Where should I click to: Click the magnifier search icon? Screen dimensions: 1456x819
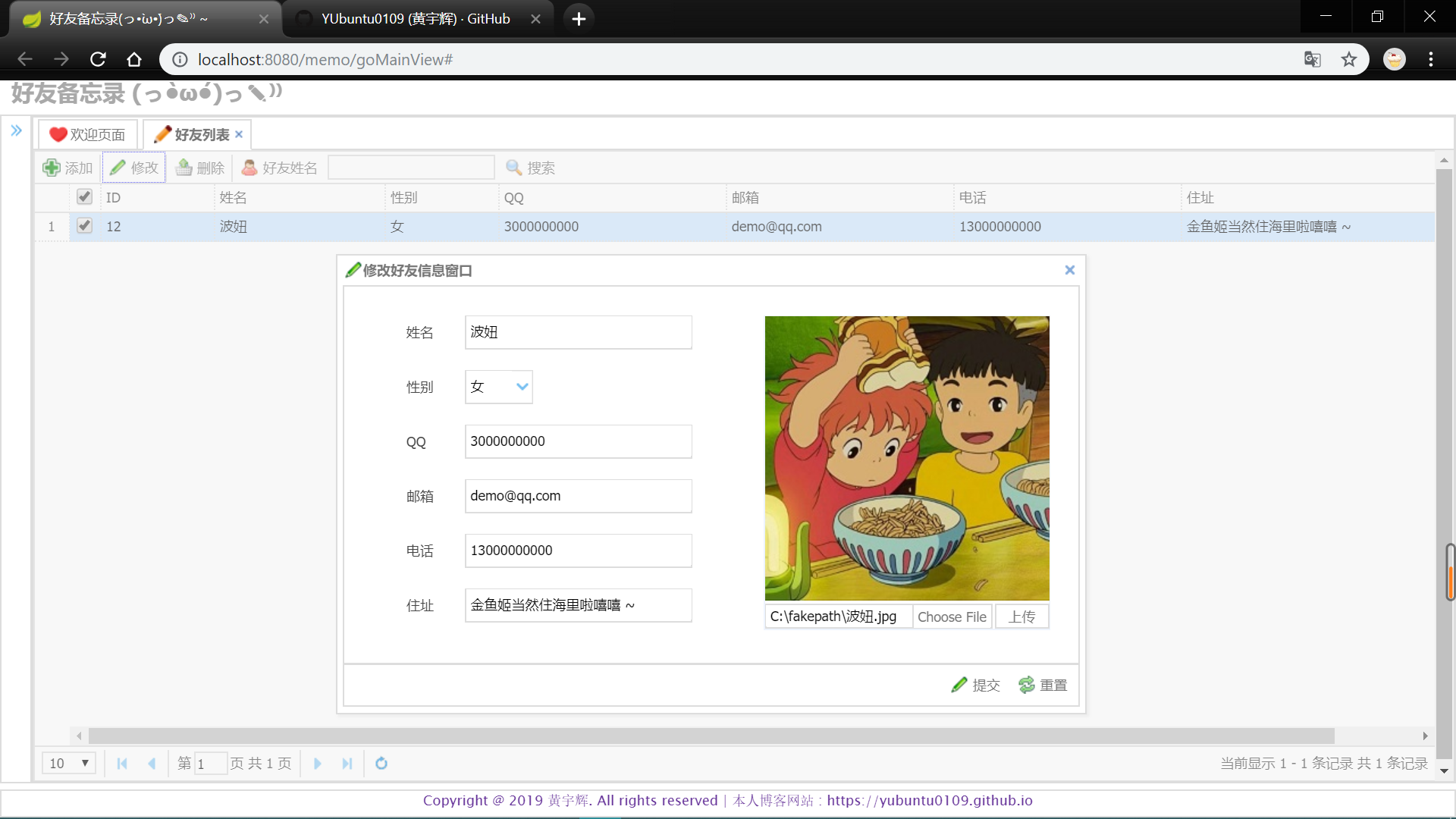(514, 168)
